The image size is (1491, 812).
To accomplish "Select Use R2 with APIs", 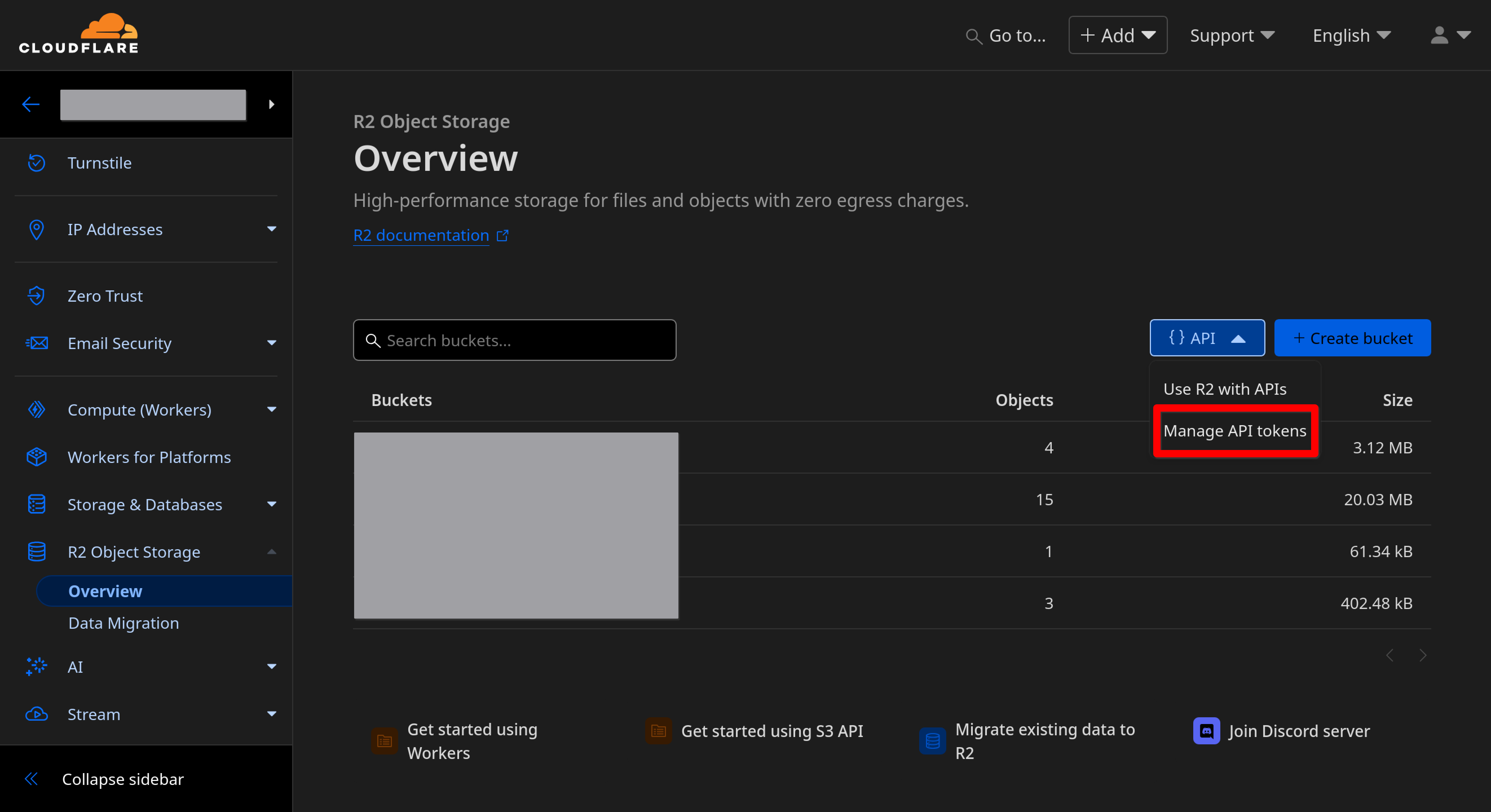I will click(1225, 389).
